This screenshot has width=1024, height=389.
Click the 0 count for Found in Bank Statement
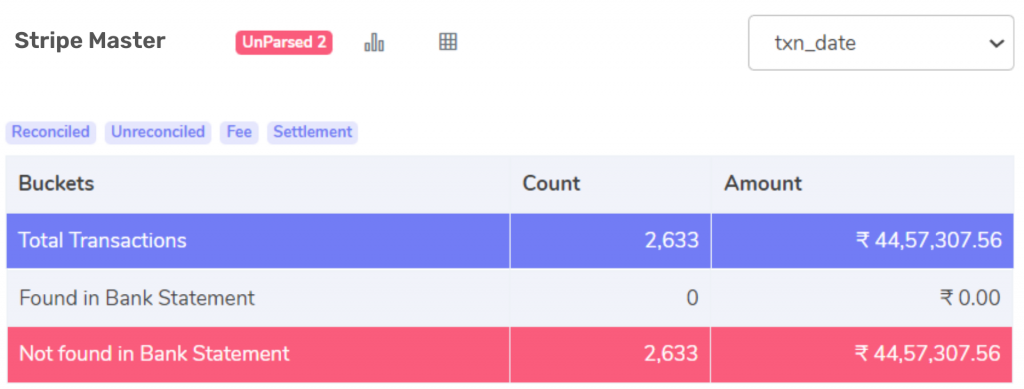tap(692, 298)
